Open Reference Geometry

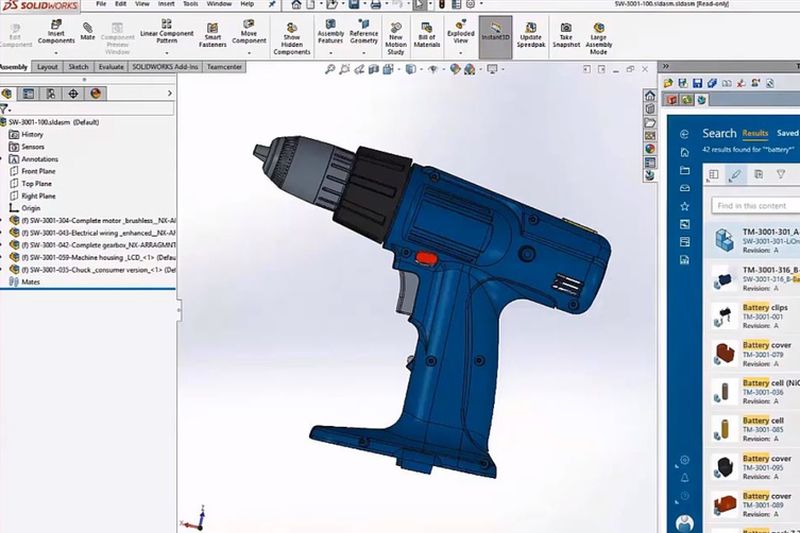coord(364,32)
